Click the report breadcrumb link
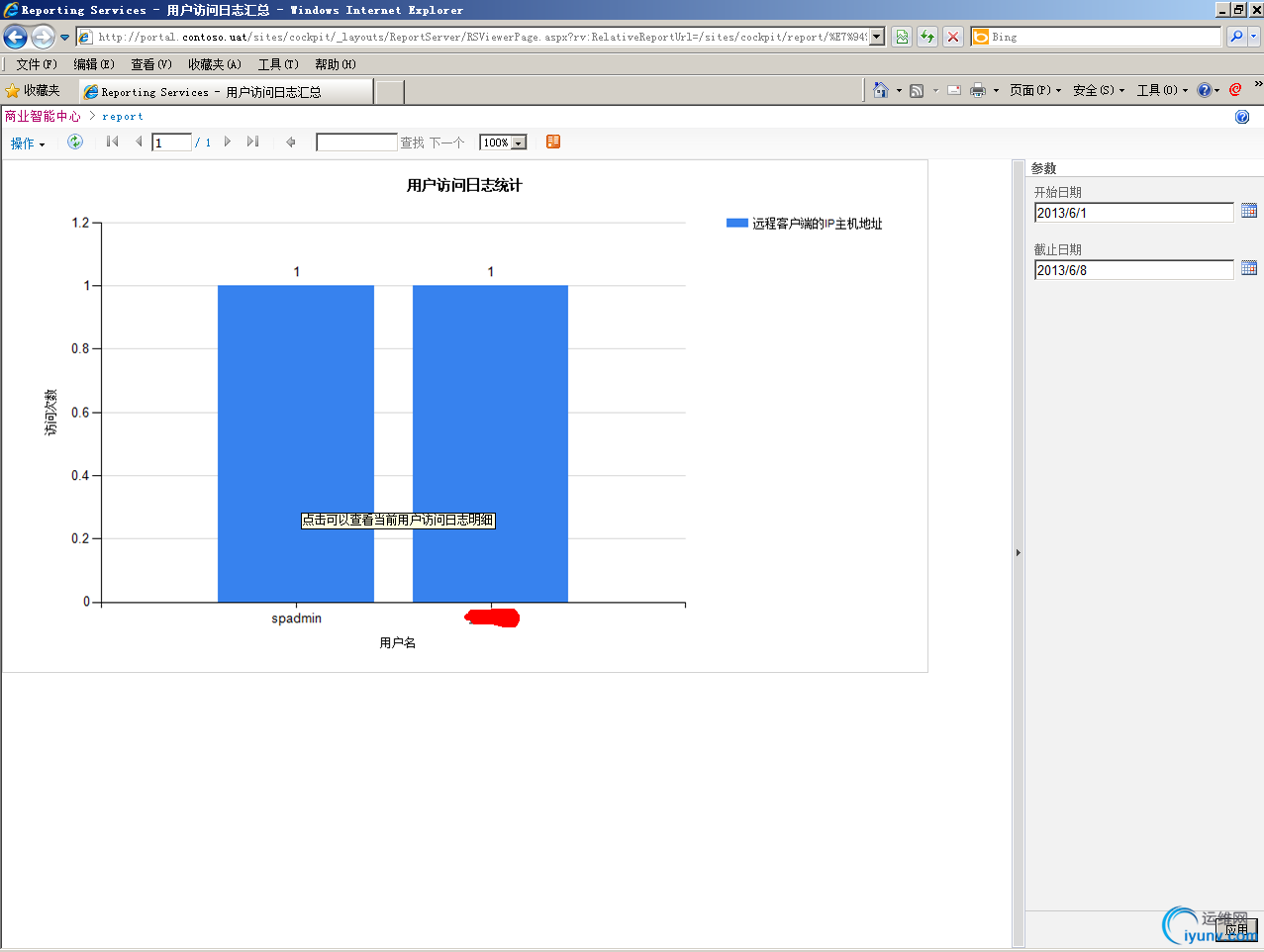This screenshot has width=1264, height=952. [123, 117]
